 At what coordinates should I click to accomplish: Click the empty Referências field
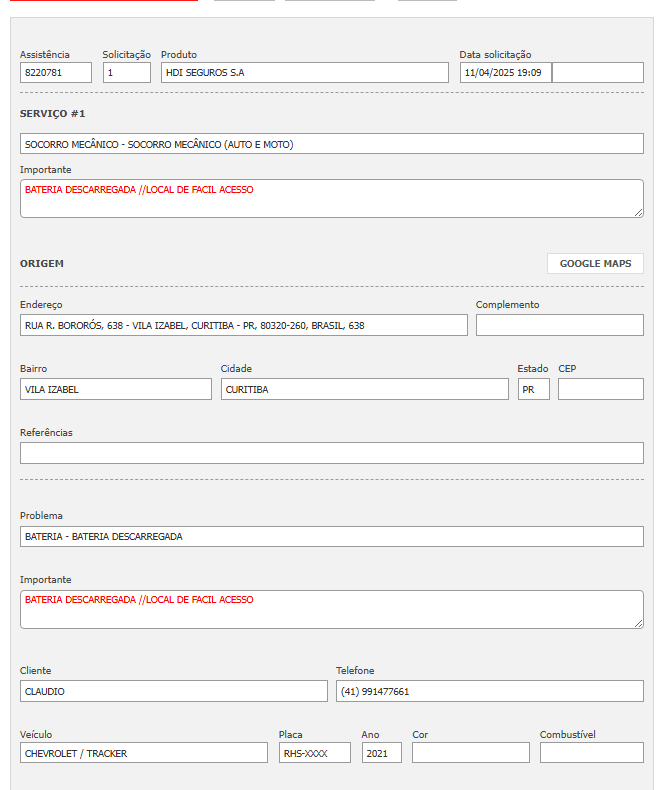[x=331, y=453]
